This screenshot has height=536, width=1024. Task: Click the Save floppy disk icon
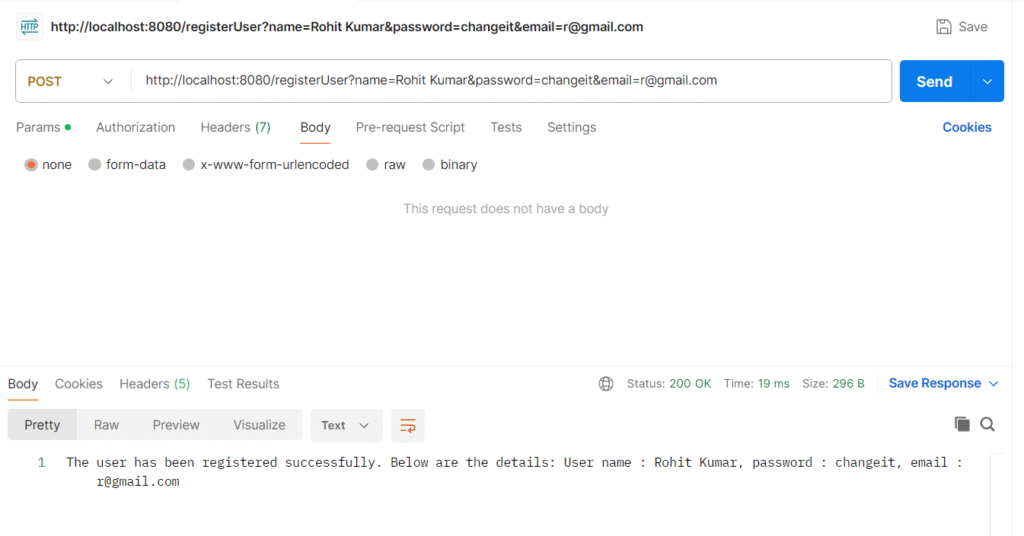tap(944, 27)
